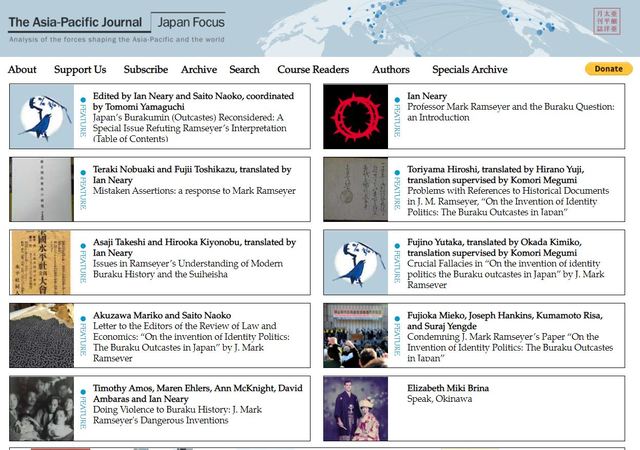Click author name 'Elizabeth Miki Brina'
Viewport: 640px width, 450px height.
(448, 388)
